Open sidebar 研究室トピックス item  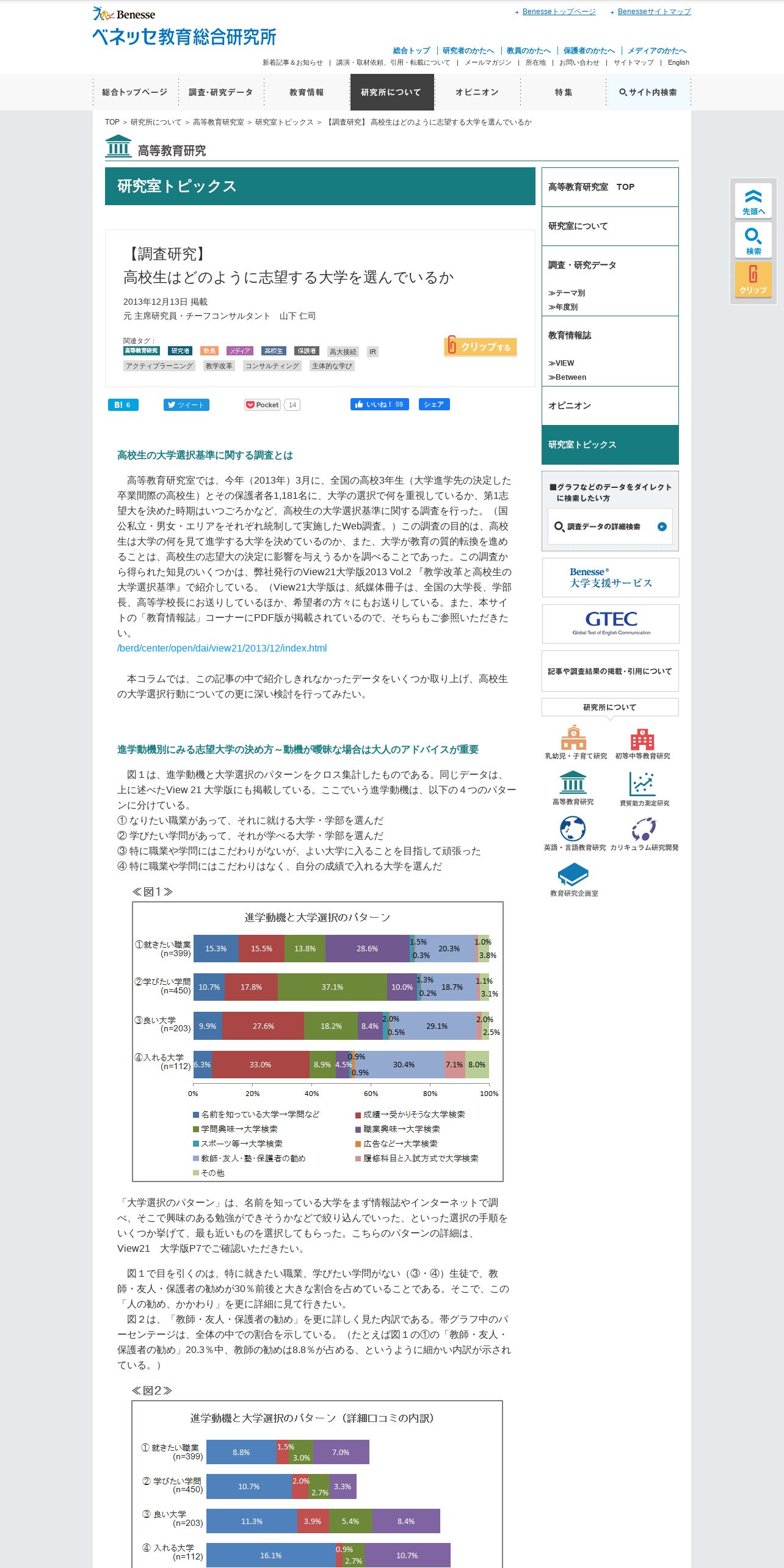[x=610, y=445]
